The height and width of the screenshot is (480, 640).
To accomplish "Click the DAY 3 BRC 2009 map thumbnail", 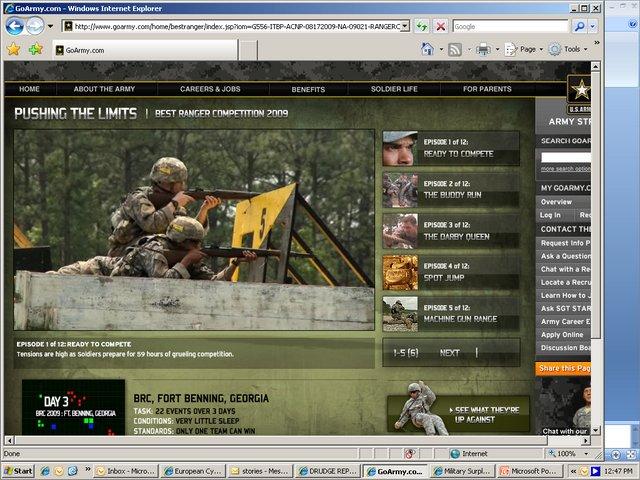I will pos(73,407).
